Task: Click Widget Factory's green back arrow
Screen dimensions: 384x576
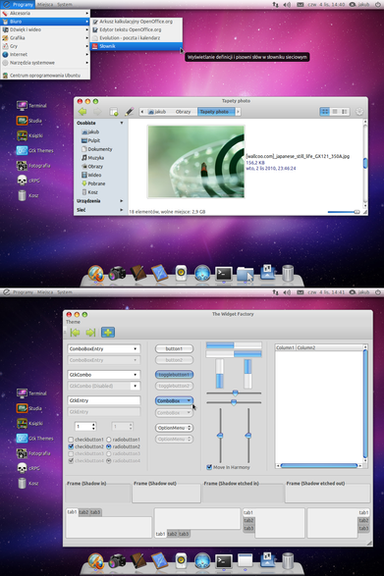Action: [75, 332]
